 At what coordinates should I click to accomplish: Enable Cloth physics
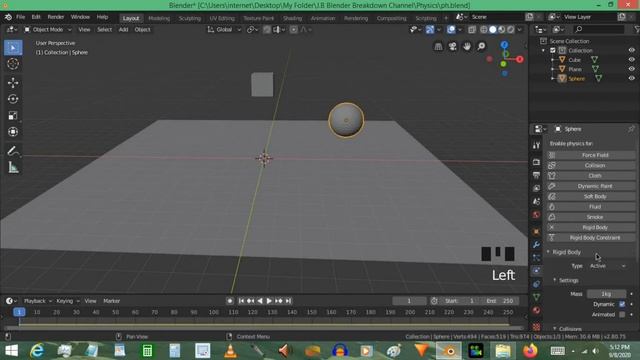pos(591,176)
